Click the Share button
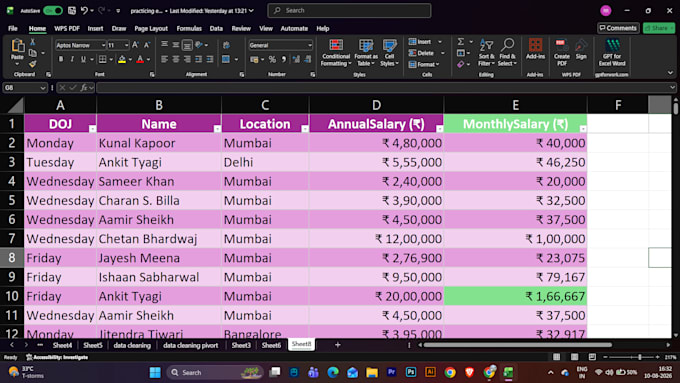Image resolution: width=680 pixels, height=383 pixels. click(x=659, y=28)
